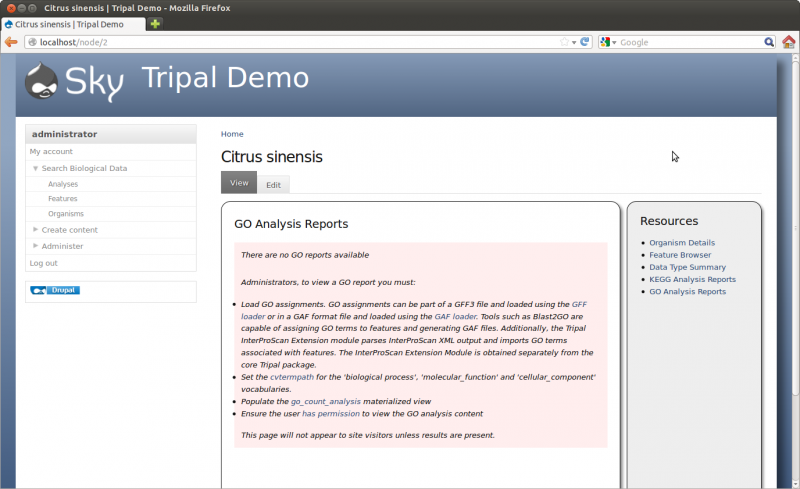Click the reload page icon
800x489 pixels.
pos(585,42)
